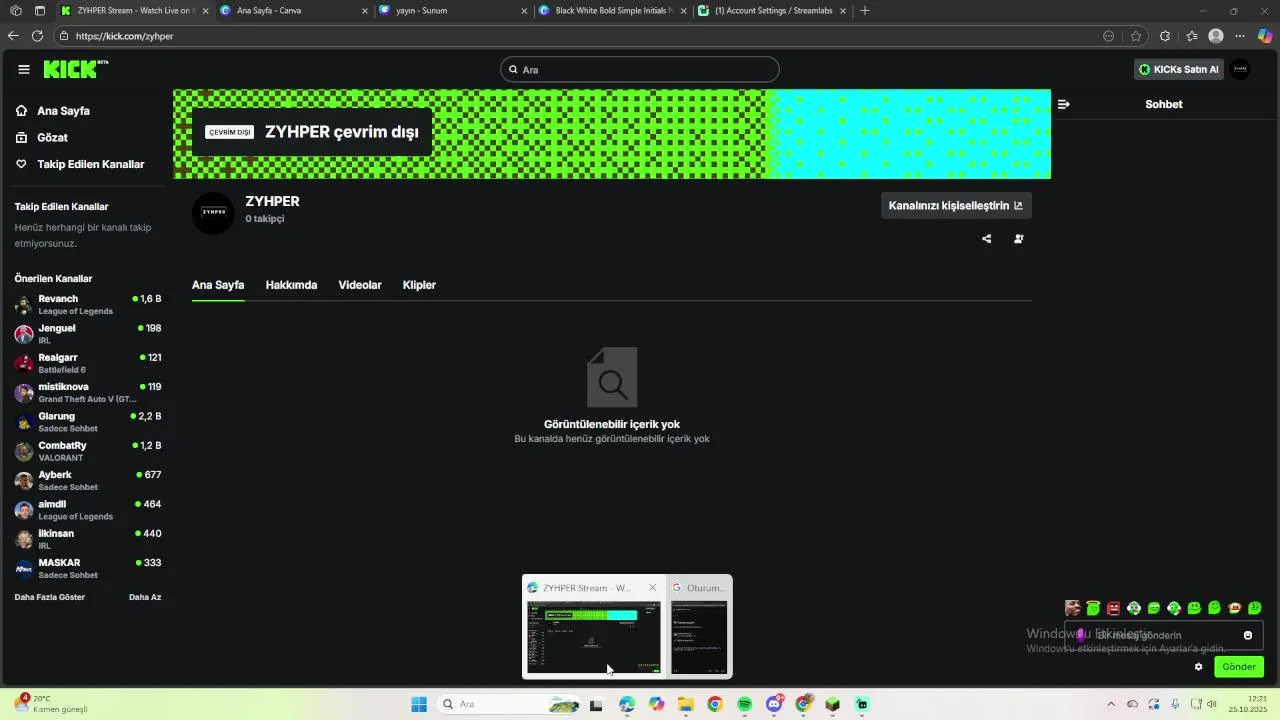Open the emoji picker in chat input
This screenshot has width=1280, height=720.
(x=1248, y=635)
